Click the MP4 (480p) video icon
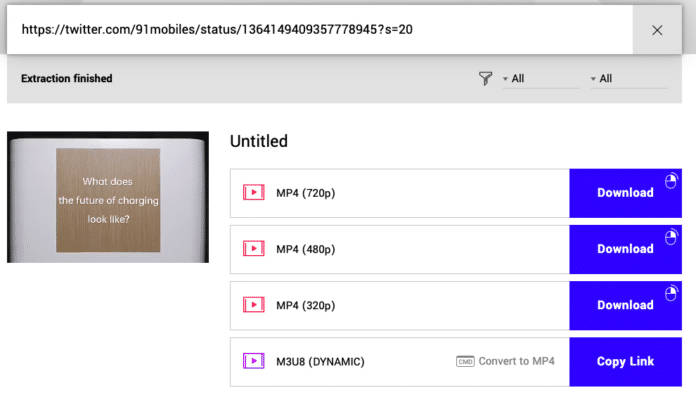Screen dimensions: 696x402 253,249
